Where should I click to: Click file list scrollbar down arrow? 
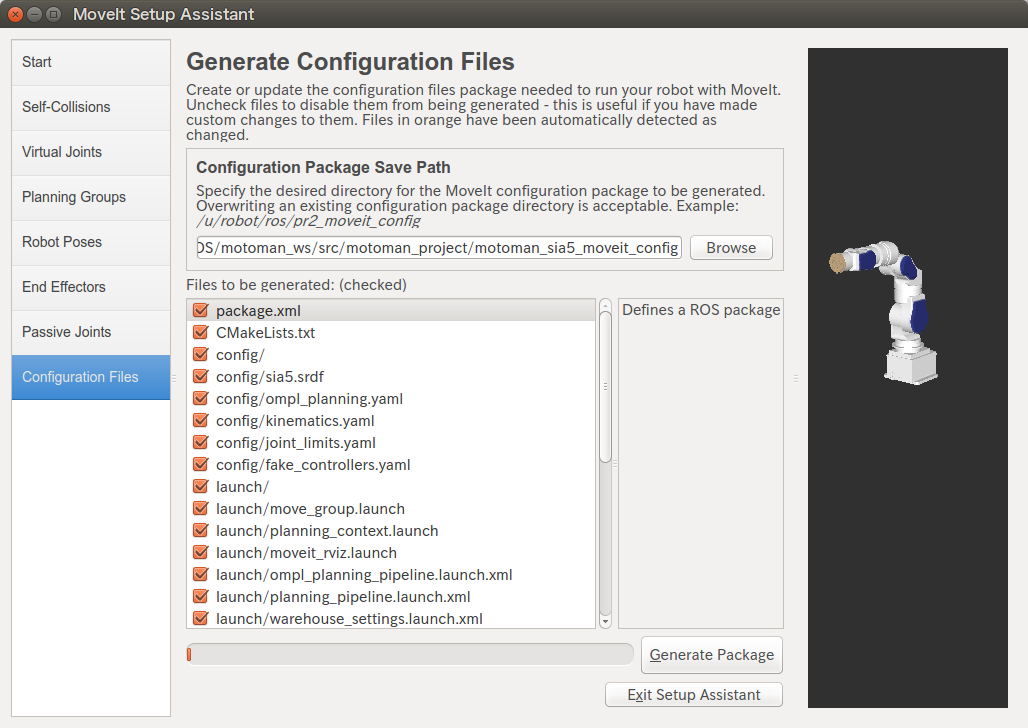605,622
